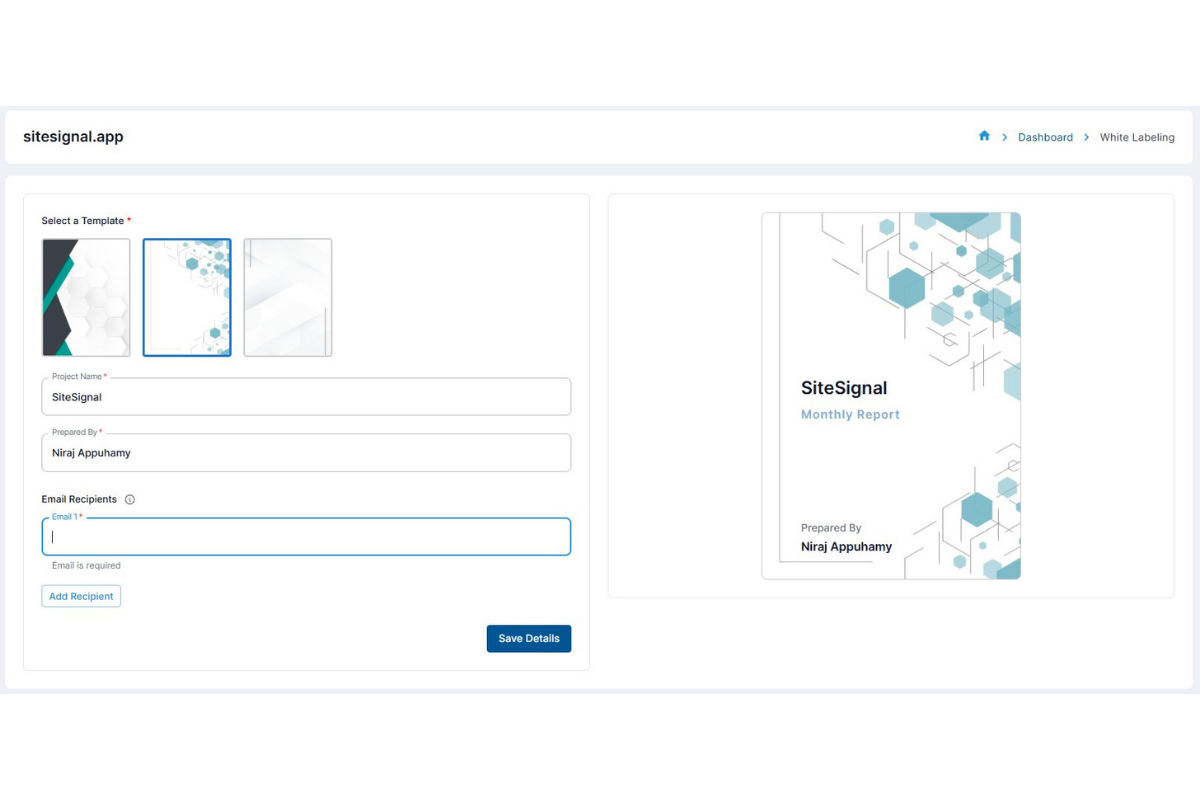
Task: Click the Email 1 input field
Action: (x=306, y=537)
